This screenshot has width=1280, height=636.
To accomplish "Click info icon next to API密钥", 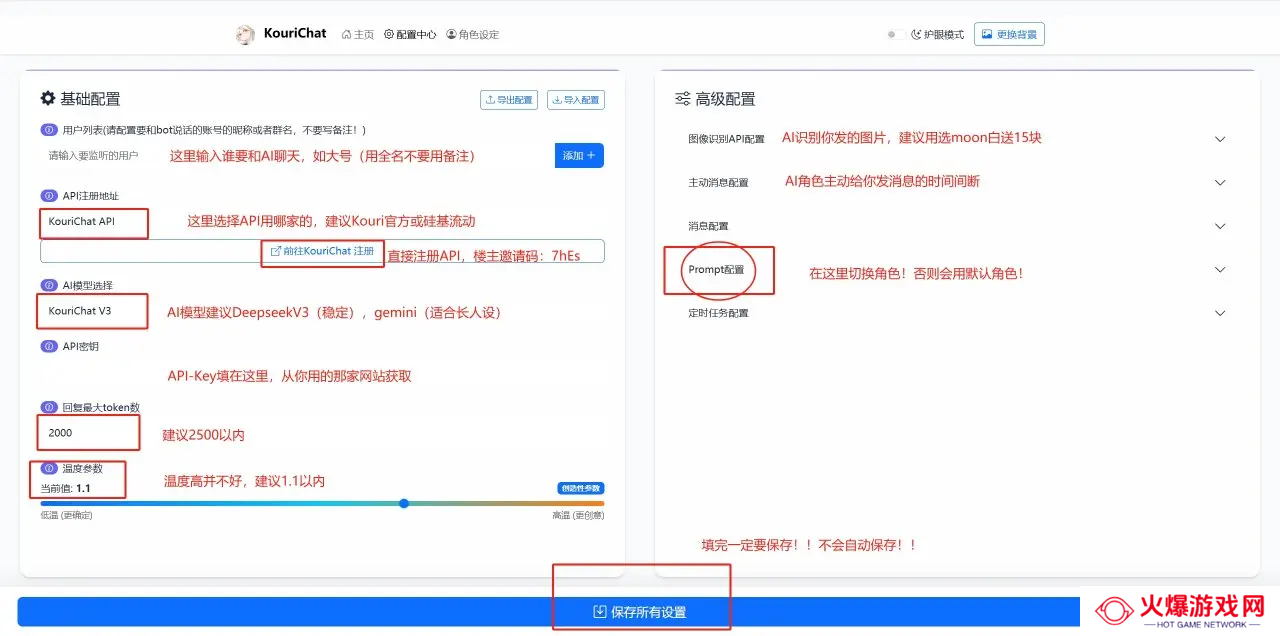I will [x=48, y=346].
